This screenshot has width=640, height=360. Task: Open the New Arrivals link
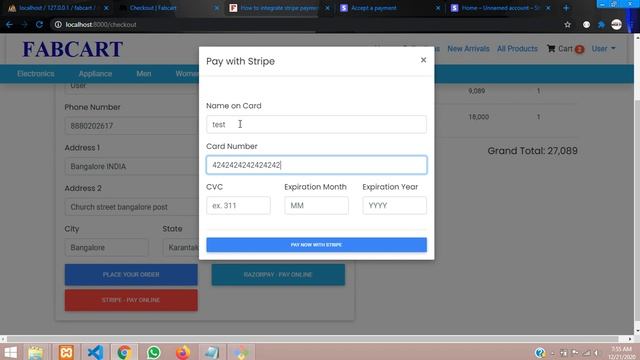468,49
